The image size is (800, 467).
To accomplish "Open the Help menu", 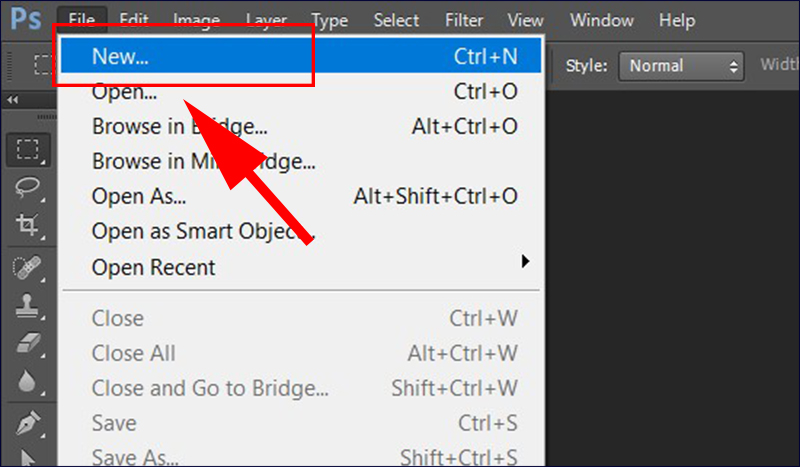I will point(677,20).
